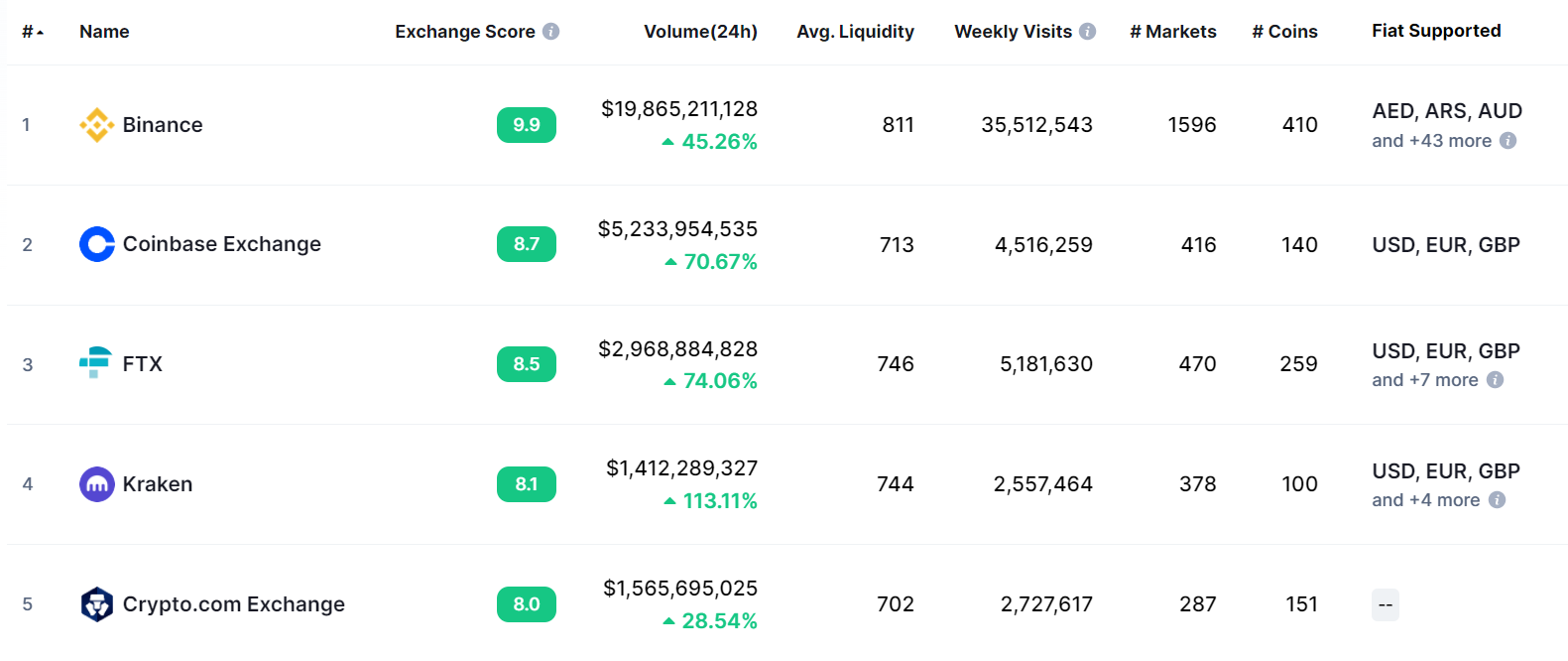The width and height of the screenshot is (1568, 661).
Task: Click Kraken weekly visits 2,557,464
Action: (x=1043, y=484)
